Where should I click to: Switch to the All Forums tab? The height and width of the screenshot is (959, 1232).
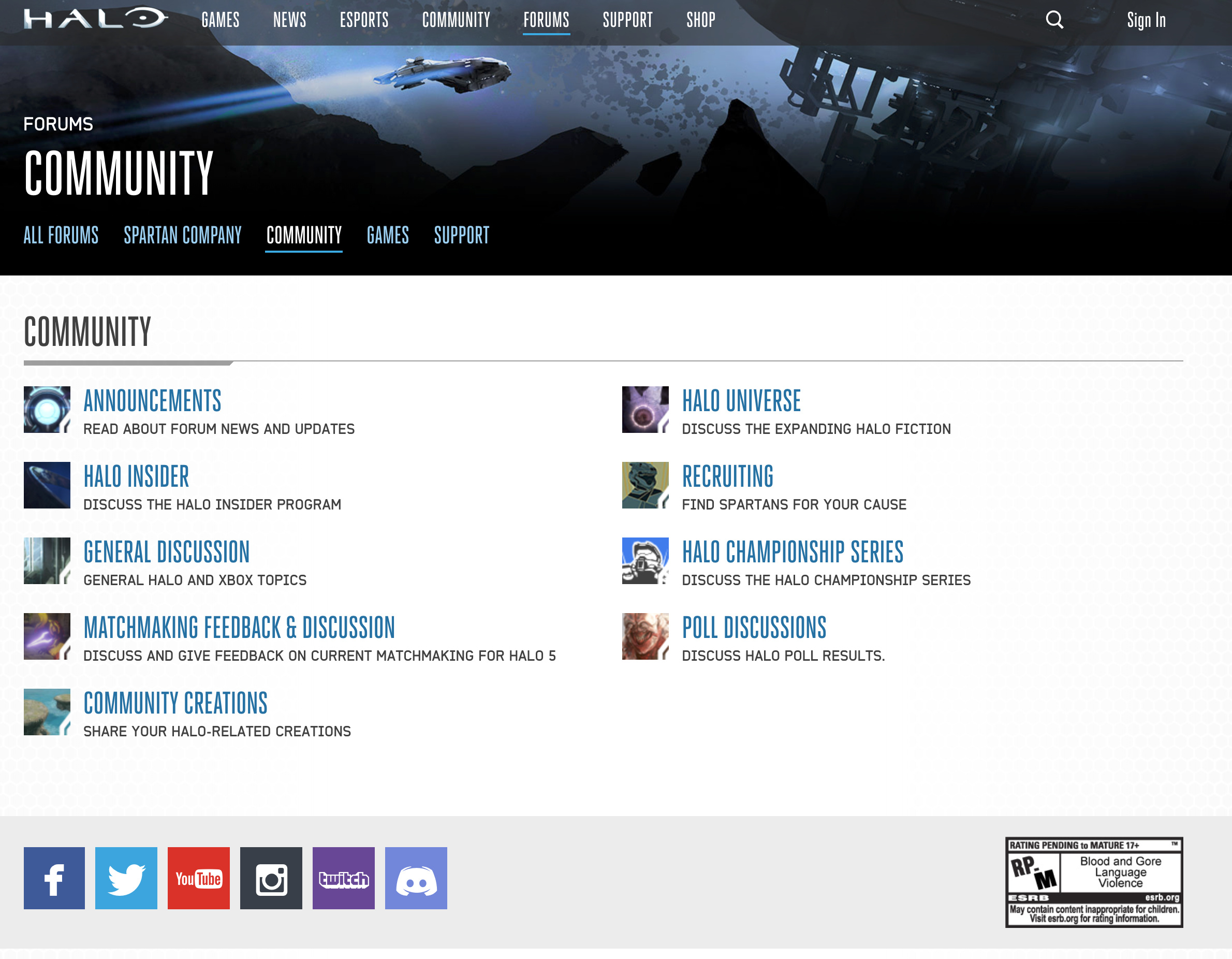[x=61, y=235]
